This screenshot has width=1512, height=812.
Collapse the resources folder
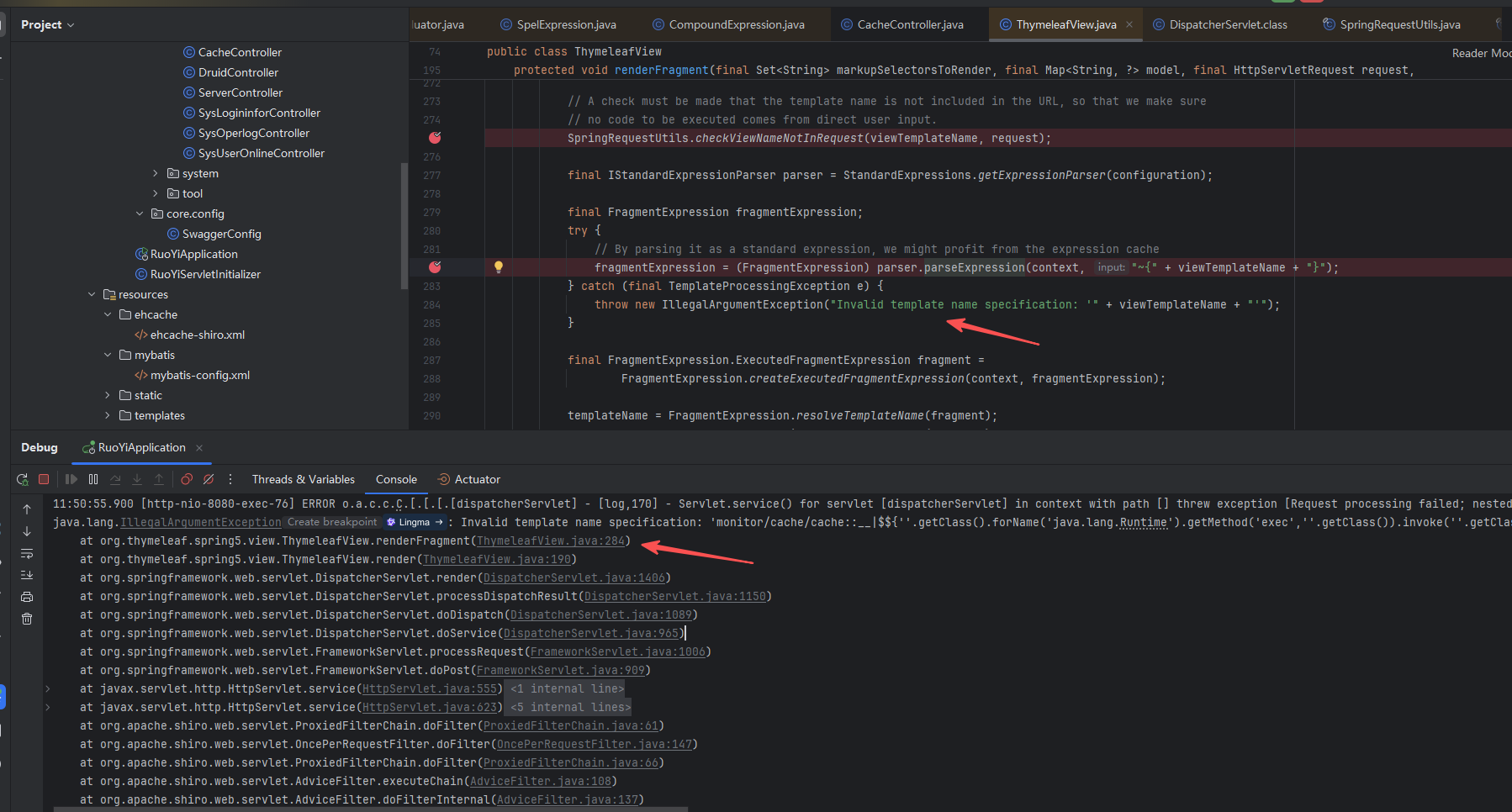pos(92,294)
